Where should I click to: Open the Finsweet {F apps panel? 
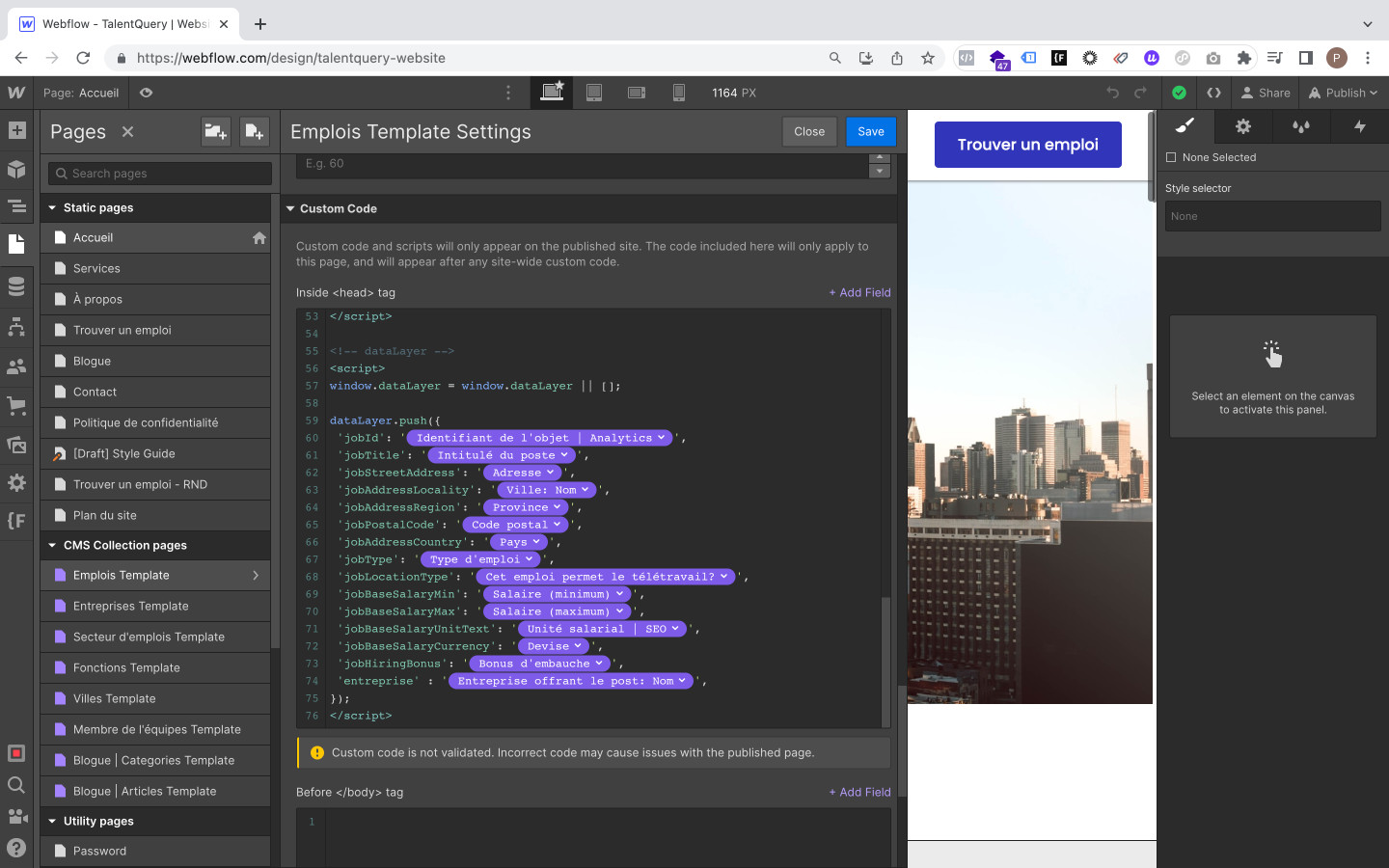[16, 521]
